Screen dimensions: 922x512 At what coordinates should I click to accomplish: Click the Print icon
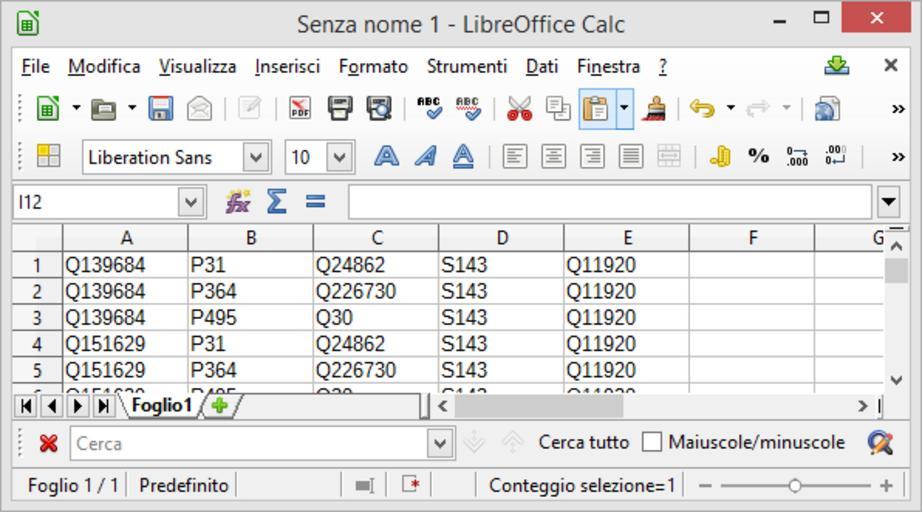[340, 109]
